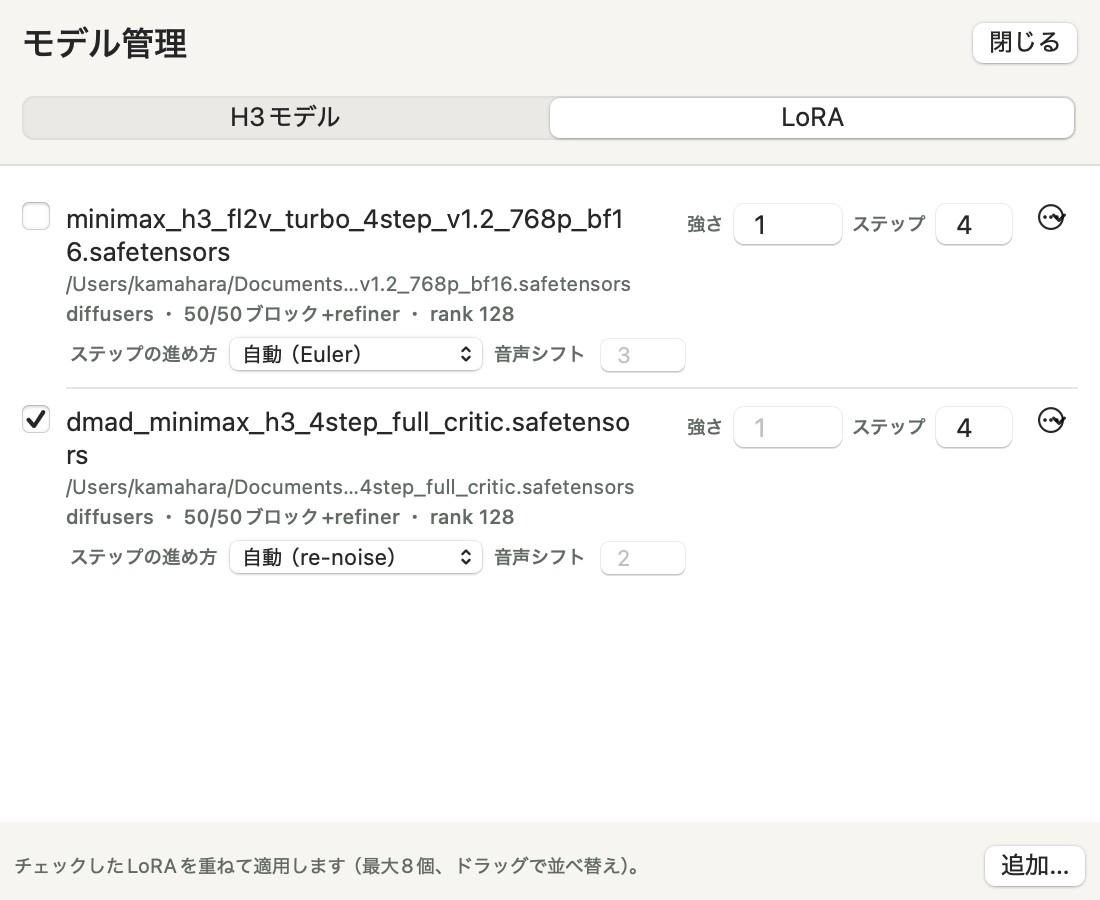
Task: Uncheck the dmad_minimax_h3_4step_full_critic LoRA
Action: point(36,419)
